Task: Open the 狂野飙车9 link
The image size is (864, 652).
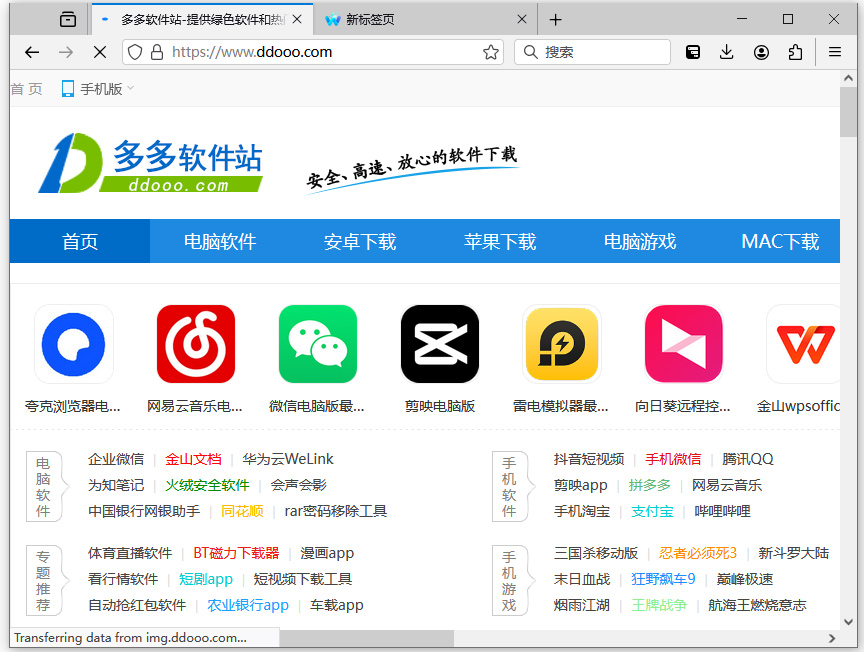Action: pyautogui.click(x=663, y=579)
